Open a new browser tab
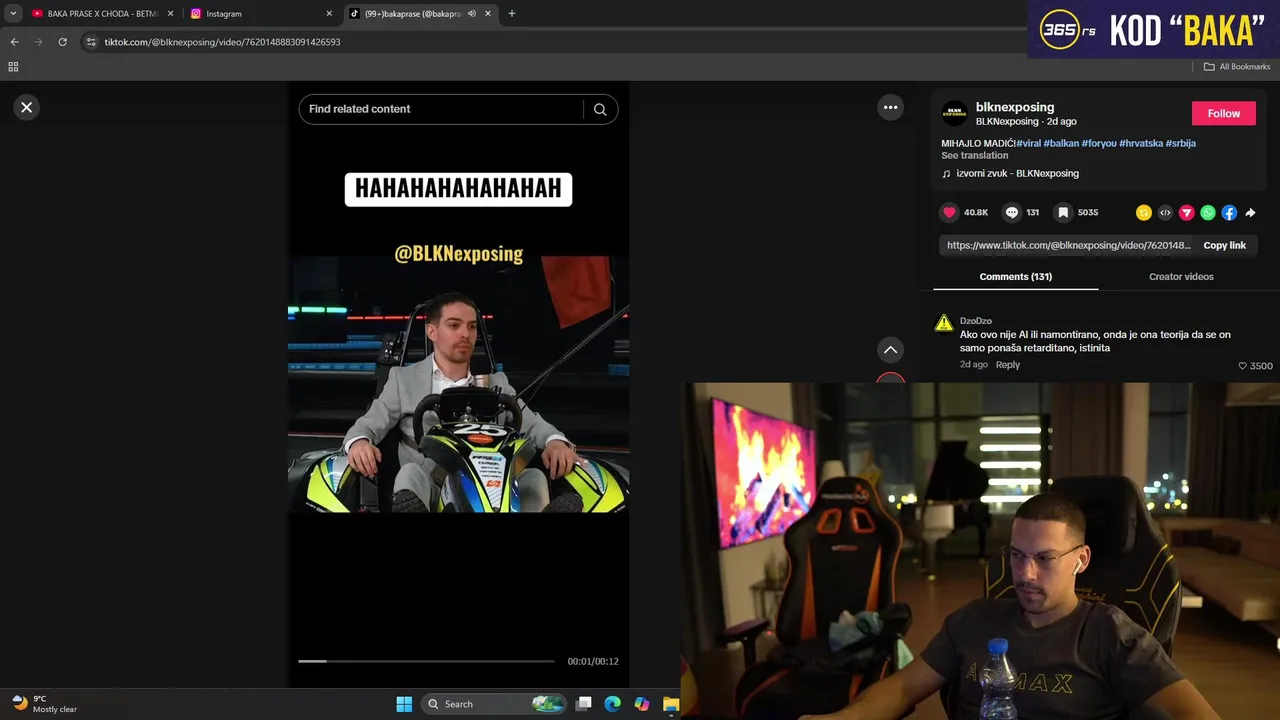This screenshot has height=720, width=1280. click(511, 14)
